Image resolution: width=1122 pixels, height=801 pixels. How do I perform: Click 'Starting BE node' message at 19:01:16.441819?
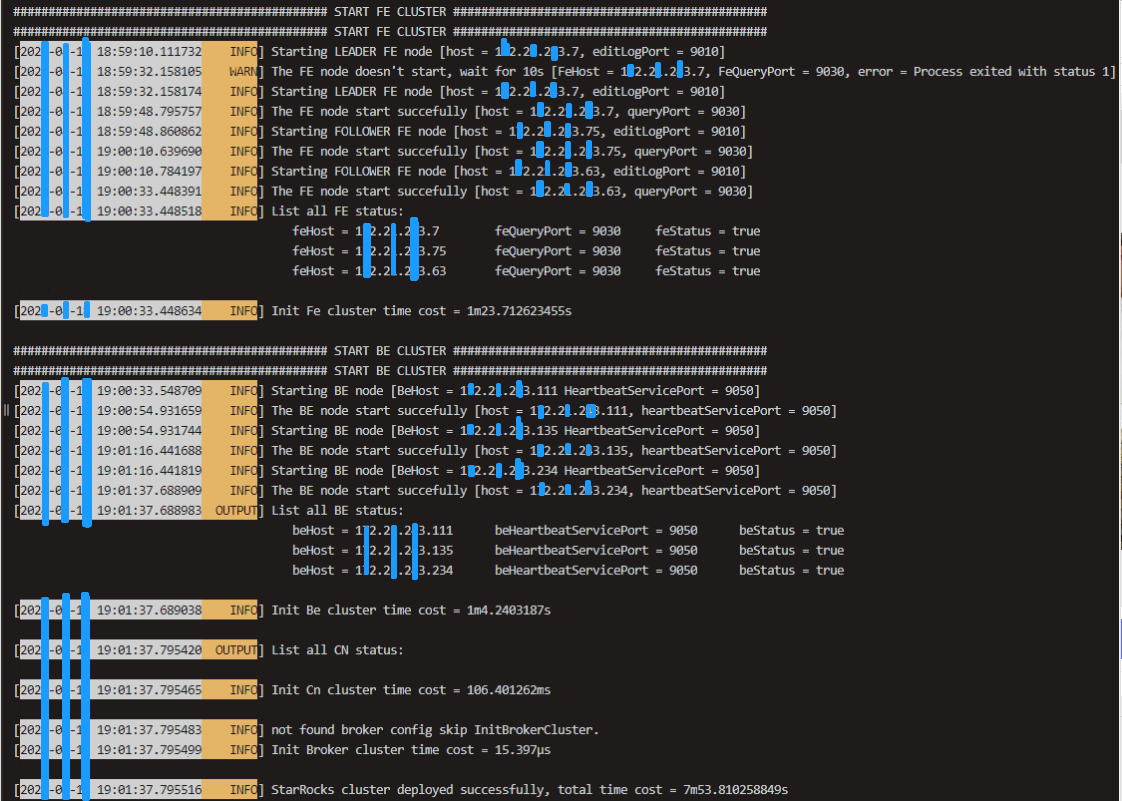point(515,471)
